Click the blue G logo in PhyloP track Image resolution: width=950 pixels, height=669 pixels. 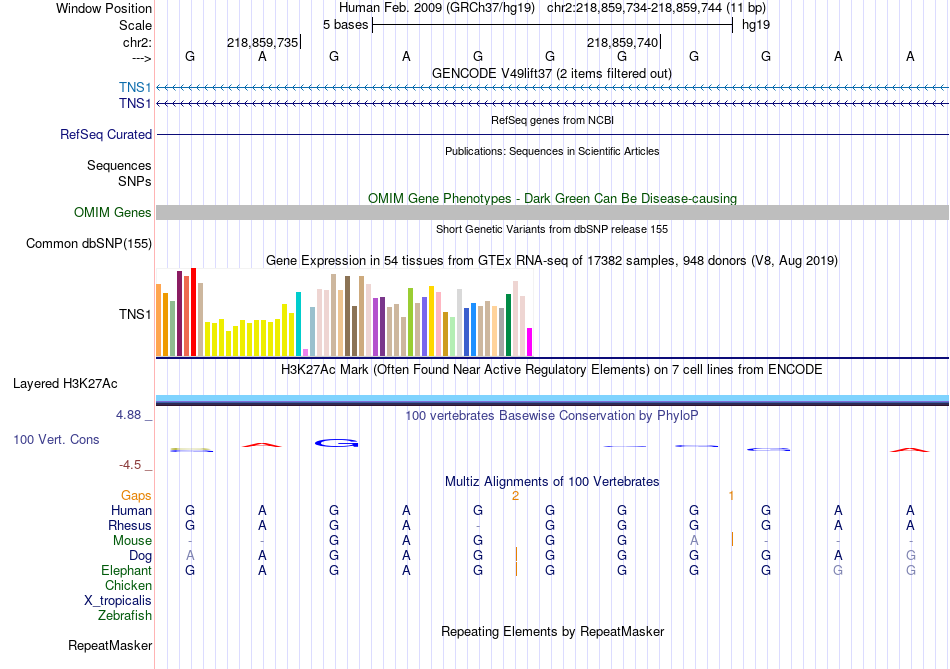(337, 444)
